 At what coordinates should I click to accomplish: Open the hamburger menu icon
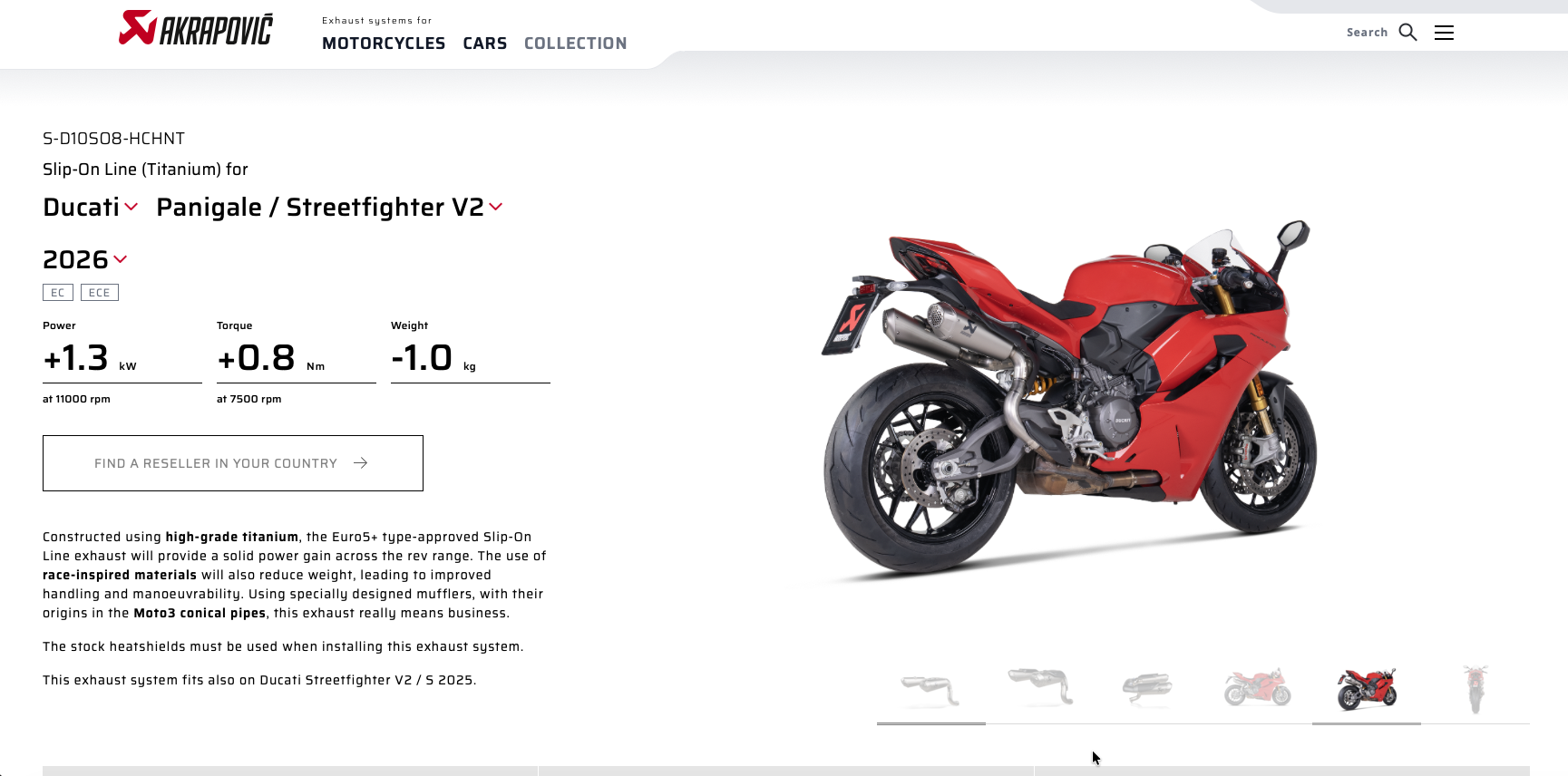point(1444,33)
